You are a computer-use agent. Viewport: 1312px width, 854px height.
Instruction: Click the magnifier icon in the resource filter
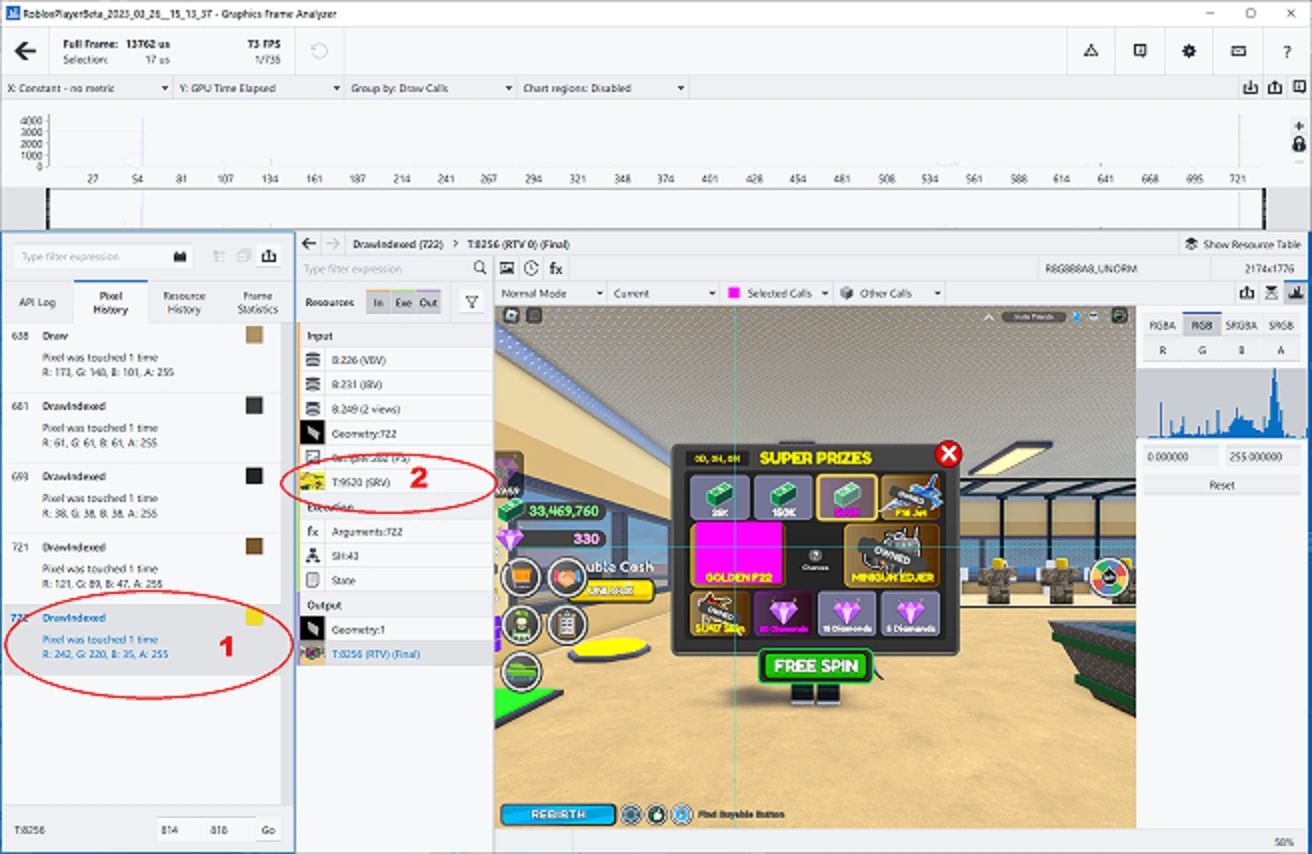[480, 269]
